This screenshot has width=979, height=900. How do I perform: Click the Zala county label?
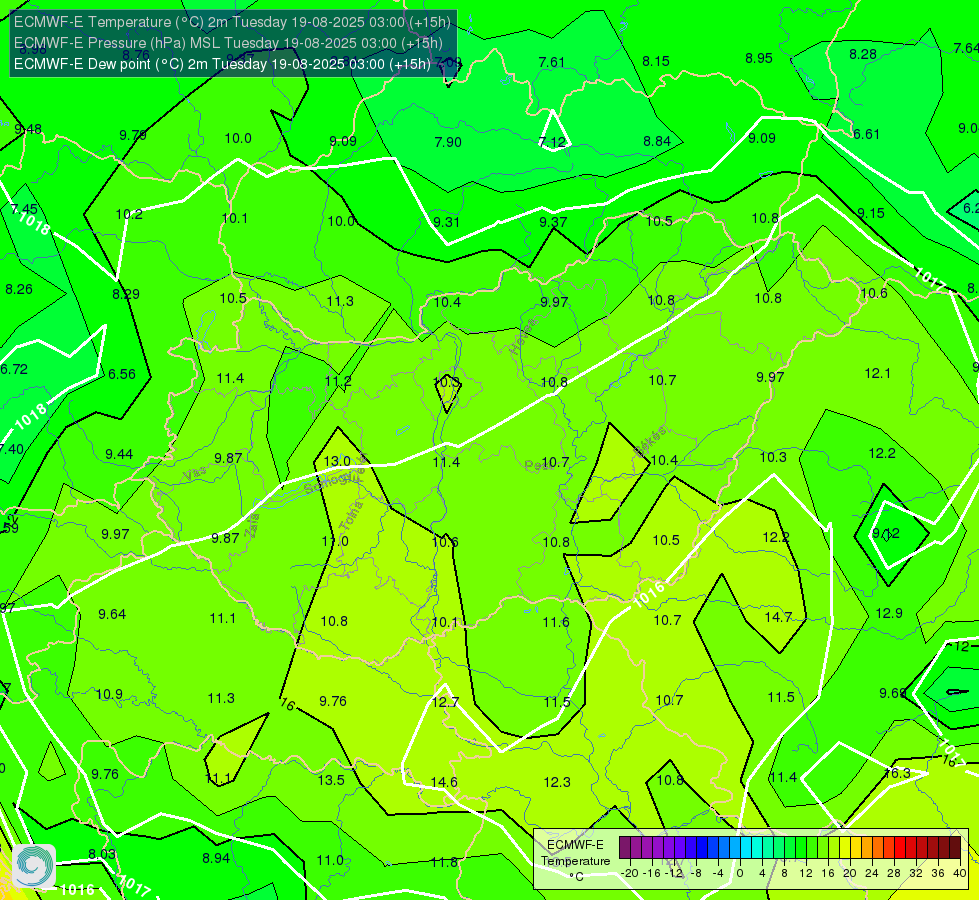[252, 525]
